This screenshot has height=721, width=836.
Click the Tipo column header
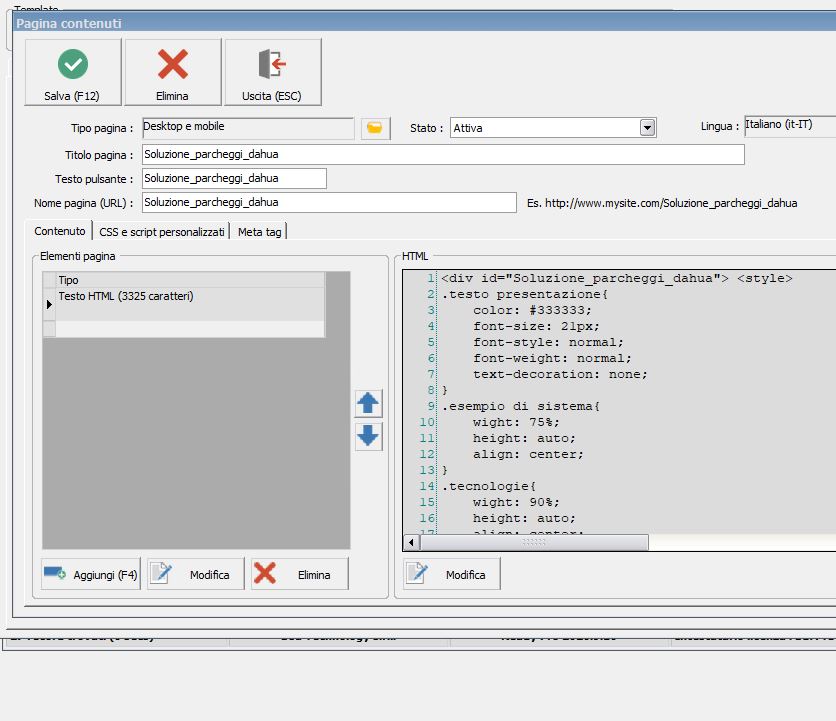[190, 280]
